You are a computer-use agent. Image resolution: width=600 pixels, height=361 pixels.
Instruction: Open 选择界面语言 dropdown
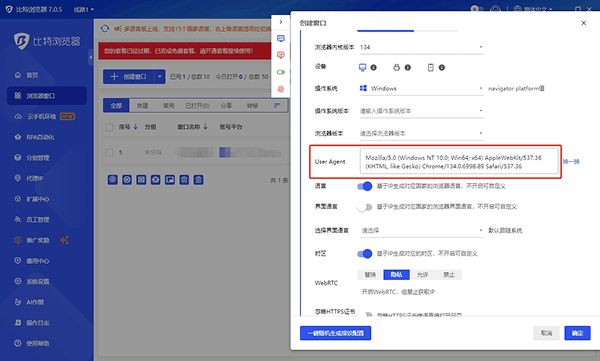coord(421,230)
